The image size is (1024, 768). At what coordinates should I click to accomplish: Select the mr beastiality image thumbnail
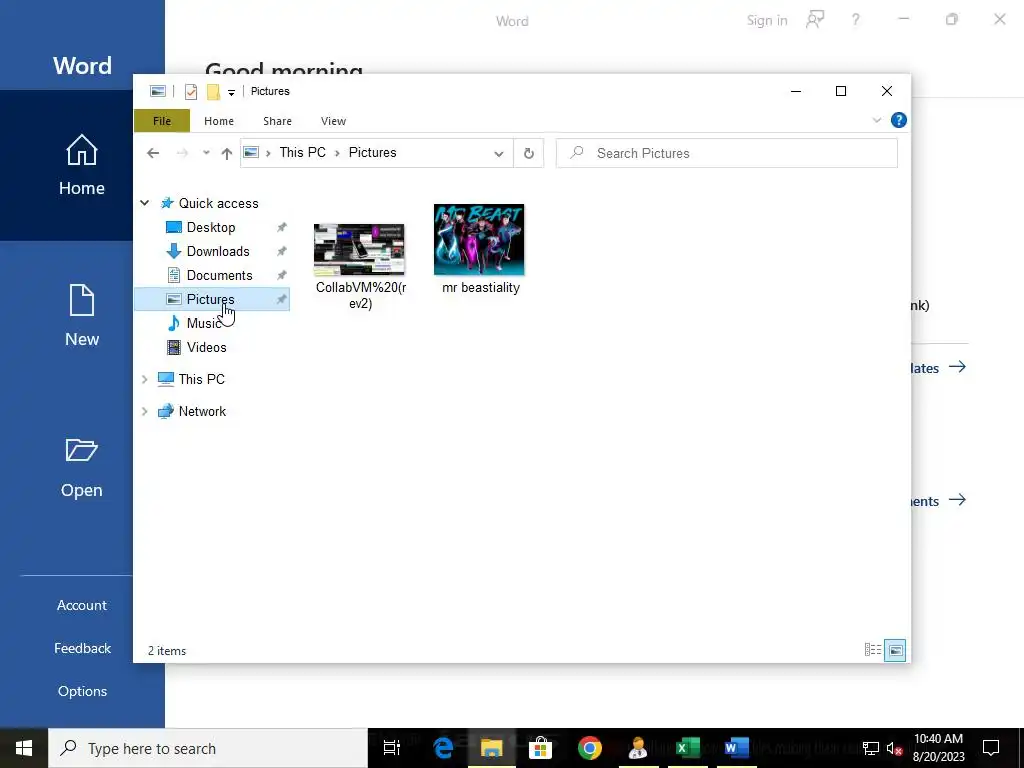(x=479, y=240)
